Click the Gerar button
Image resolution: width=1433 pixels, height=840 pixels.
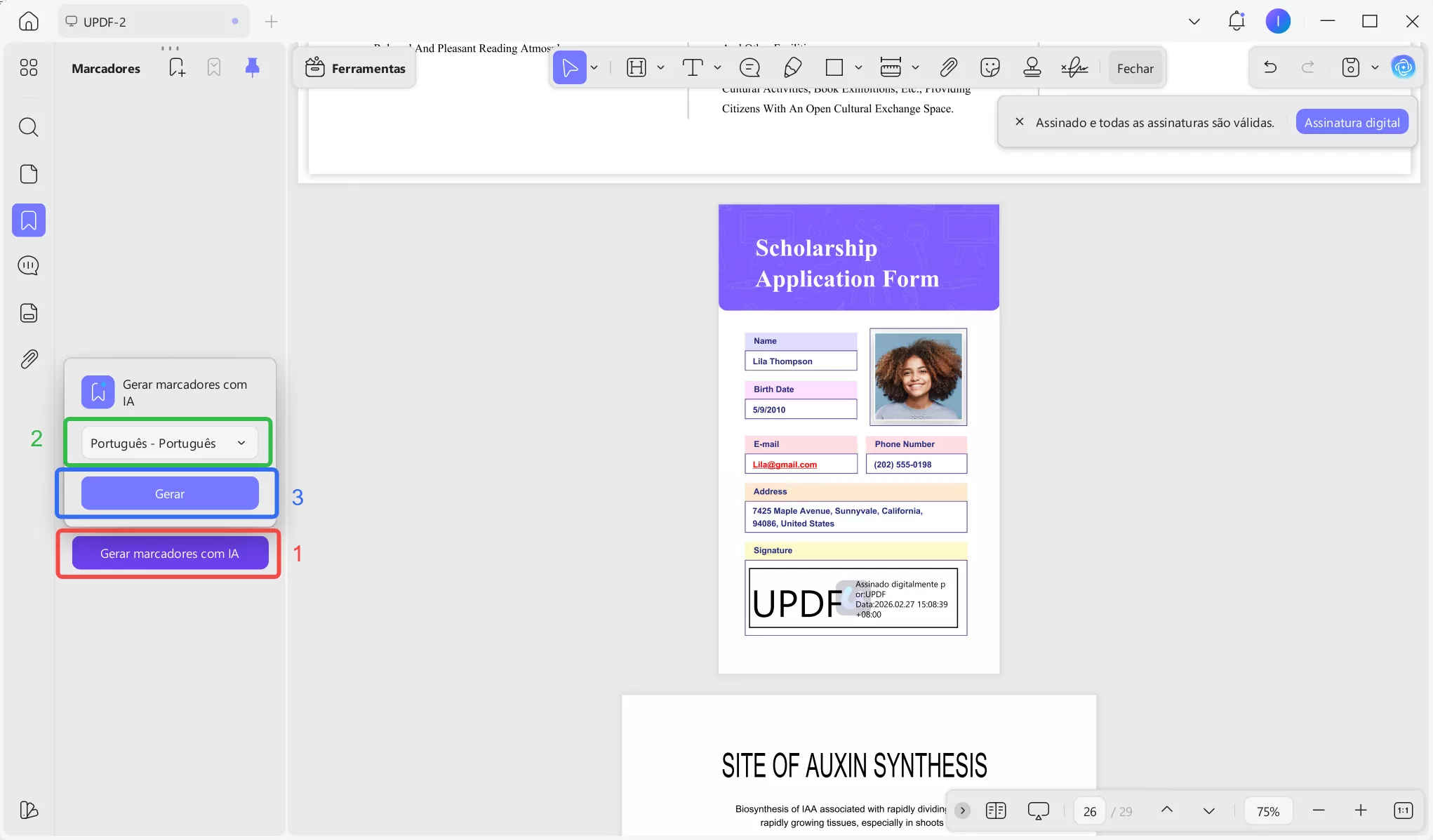tap(170, 493)
